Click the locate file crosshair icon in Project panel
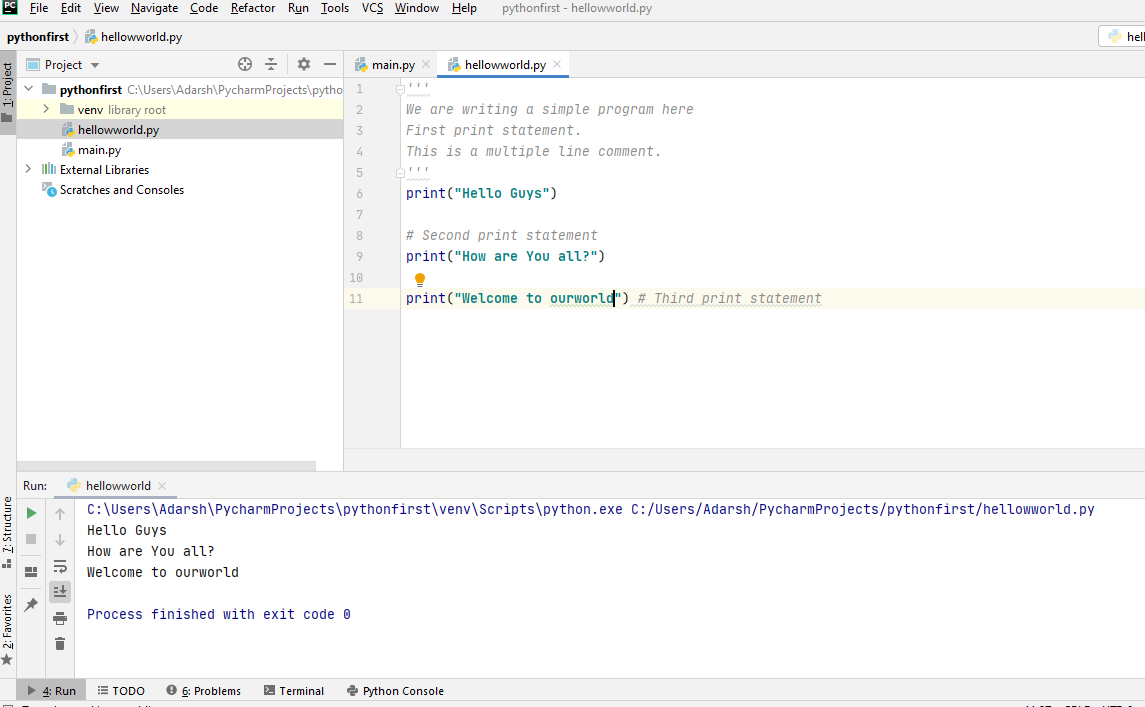1145x707 pixels. (x=245, y=64)
